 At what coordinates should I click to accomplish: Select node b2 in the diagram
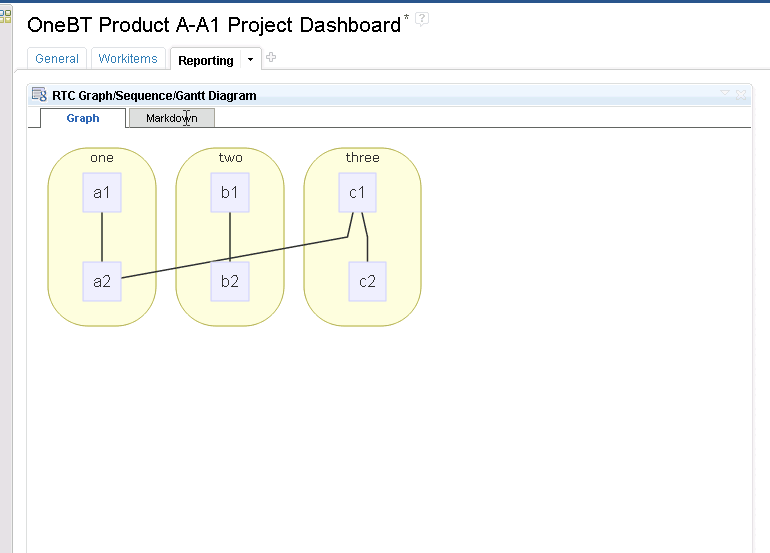coord(230,281)
